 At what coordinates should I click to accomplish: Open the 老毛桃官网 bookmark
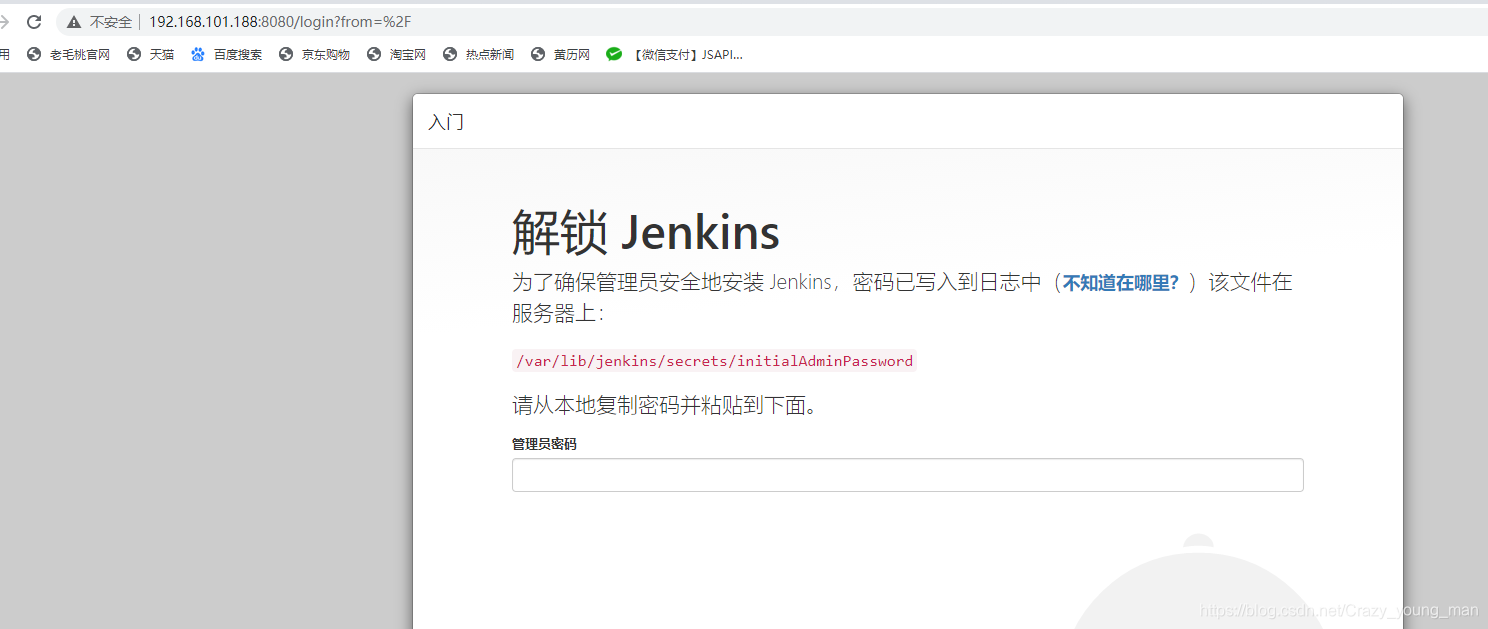coord(69,55)
